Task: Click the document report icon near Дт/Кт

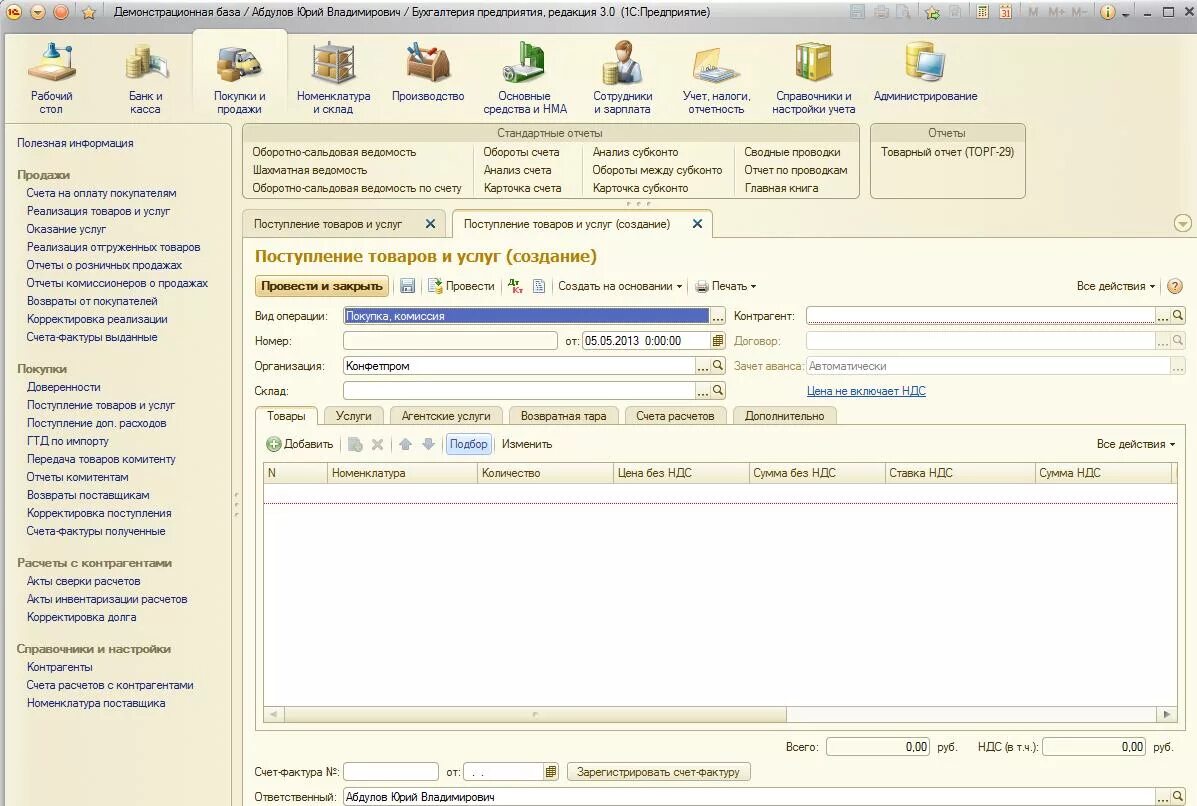Action: point(539,286)
